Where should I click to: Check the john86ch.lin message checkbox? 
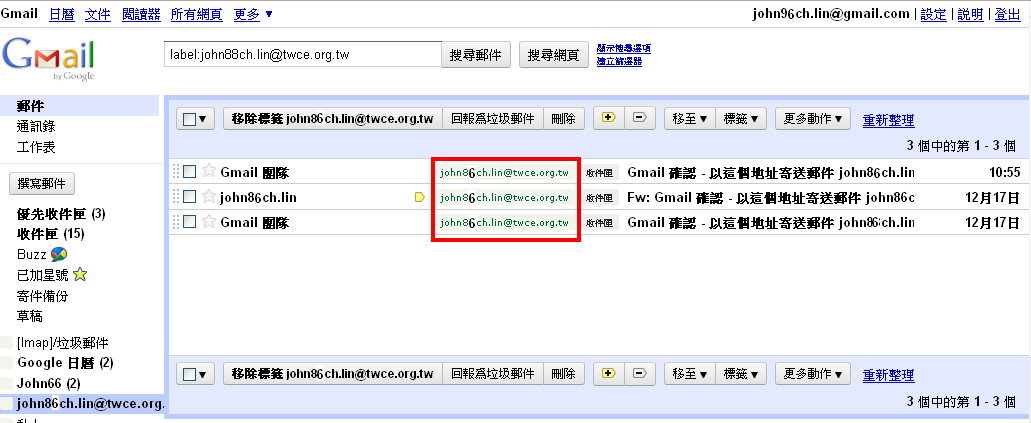(189, 196)
